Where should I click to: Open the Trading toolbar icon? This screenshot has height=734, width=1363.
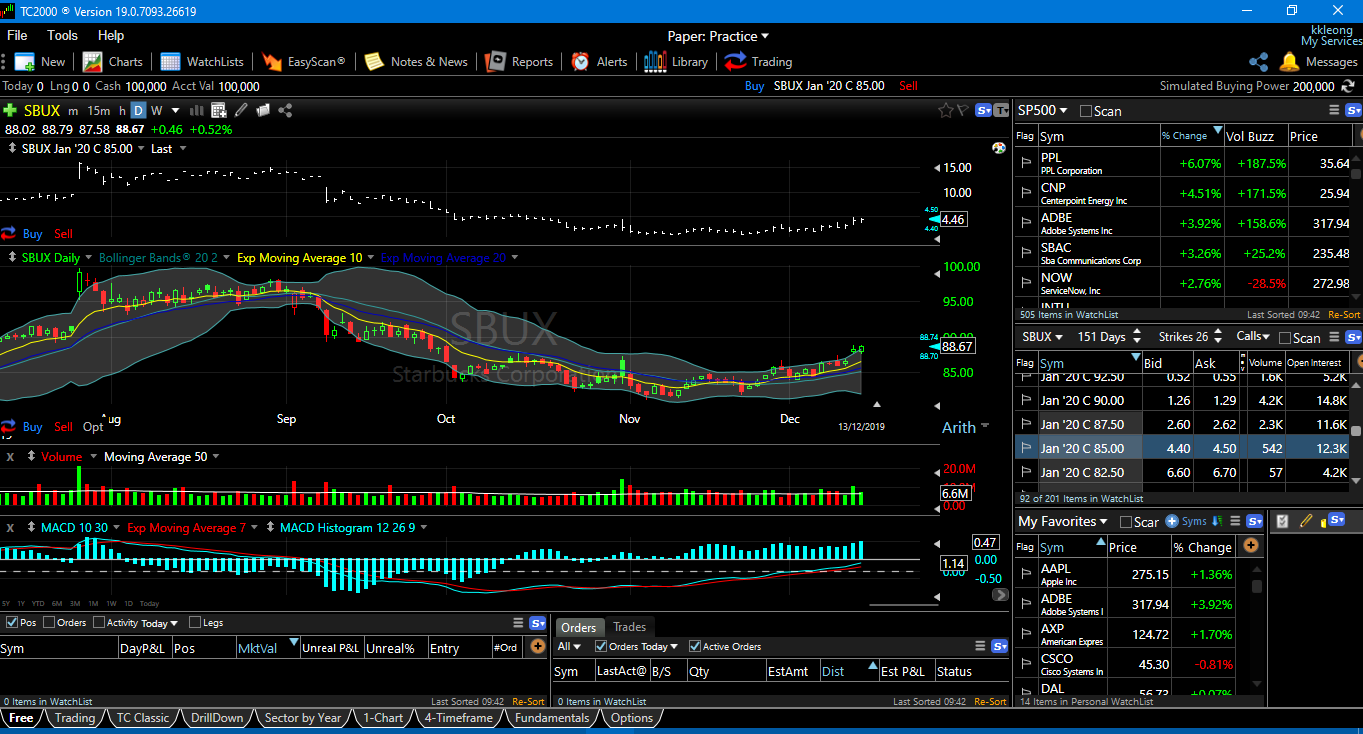(735, 61)
